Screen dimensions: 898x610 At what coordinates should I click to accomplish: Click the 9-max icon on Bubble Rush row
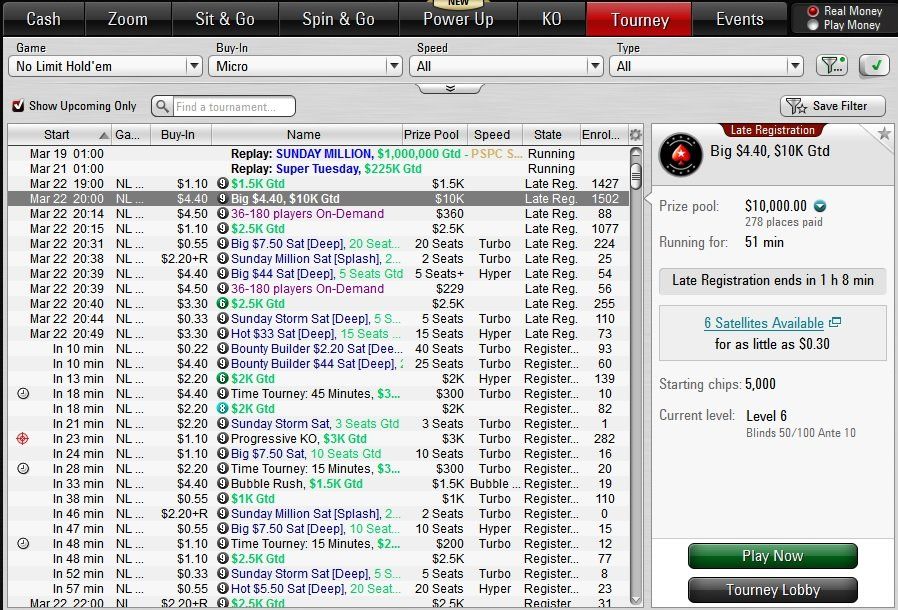click(223, 483)
